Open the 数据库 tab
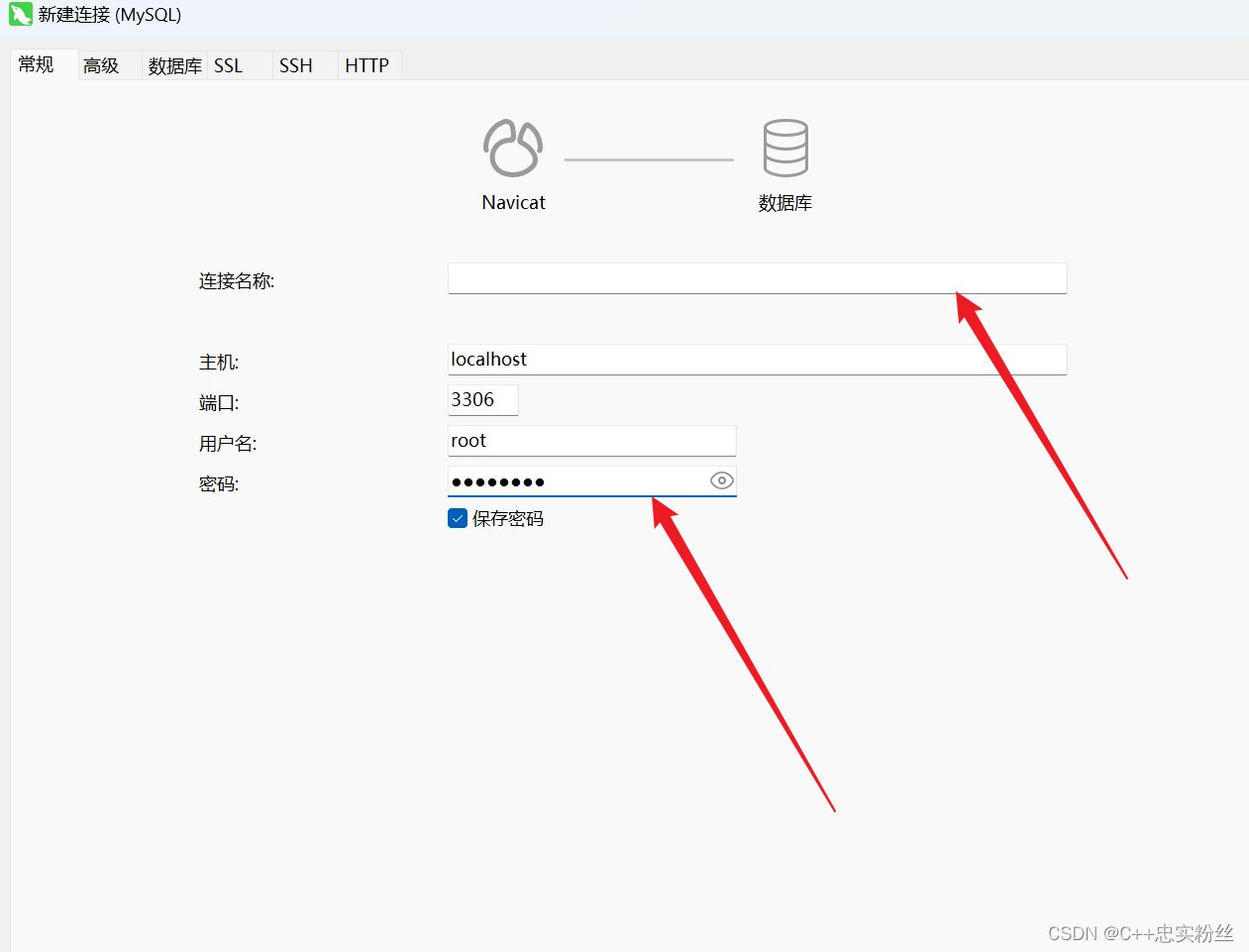 coord(174,65)
